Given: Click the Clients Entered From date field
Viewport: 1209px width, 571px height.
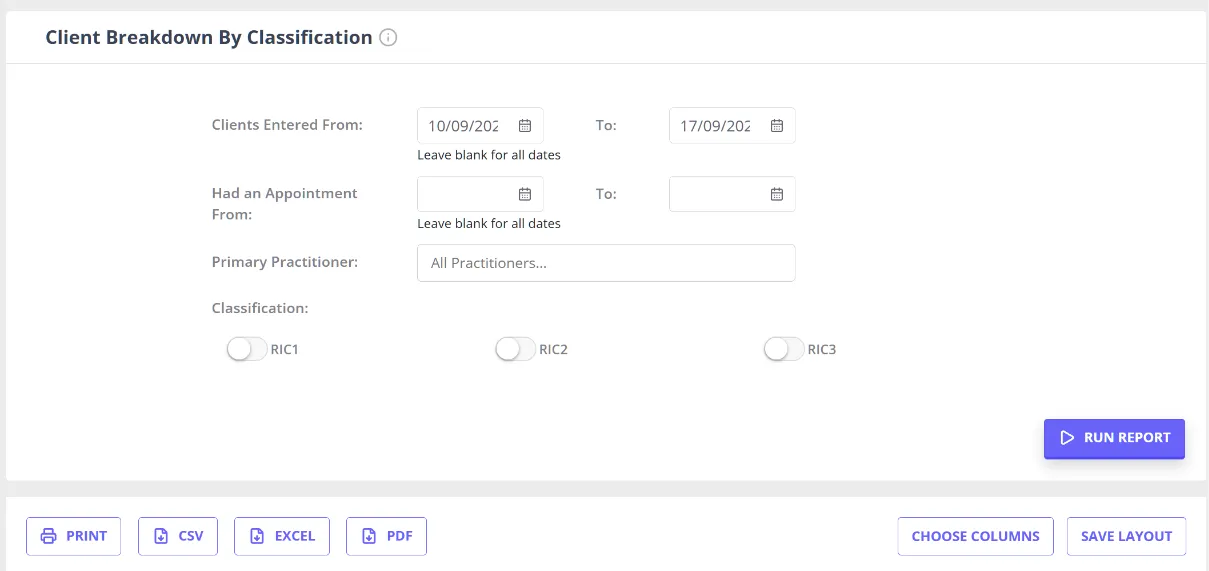Looking at the screenshot, I should [x=480, y=126].
